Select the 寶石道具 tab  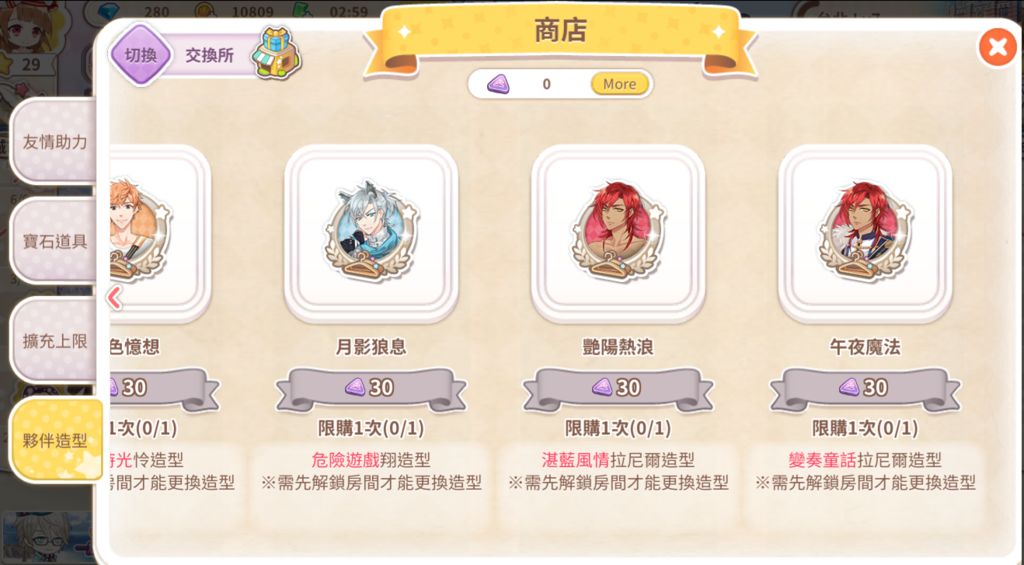coord(55,241)
